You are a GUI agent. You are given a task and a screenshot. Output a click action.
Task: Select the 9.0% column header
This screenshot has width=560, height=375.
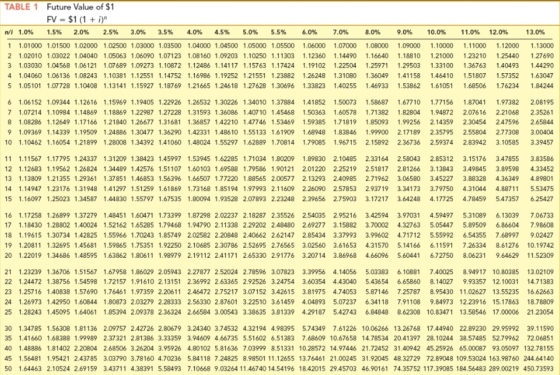(404, 32)
